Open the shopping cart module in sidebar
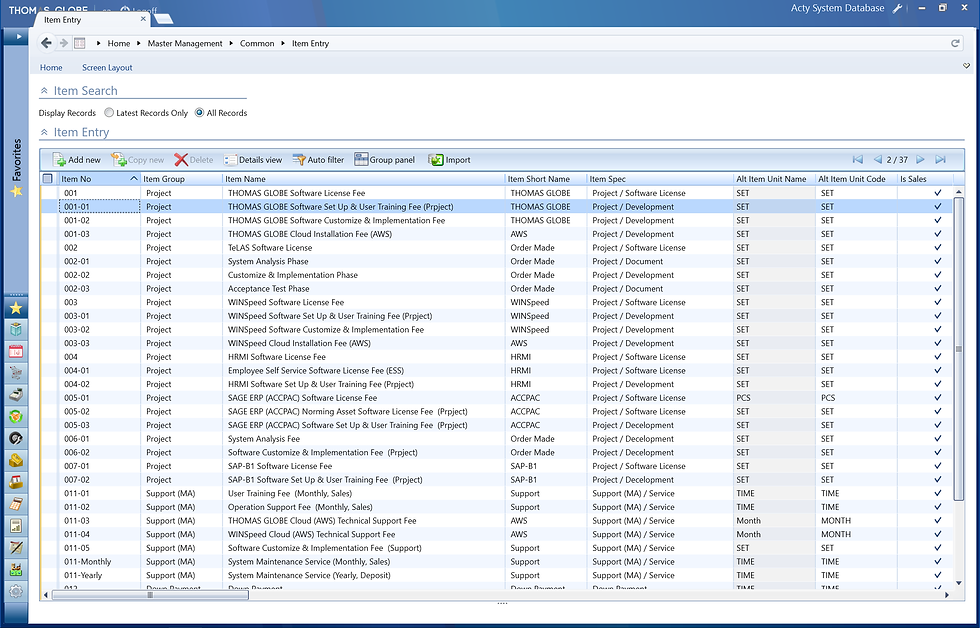The image size is (980, 628). (15, 373)
